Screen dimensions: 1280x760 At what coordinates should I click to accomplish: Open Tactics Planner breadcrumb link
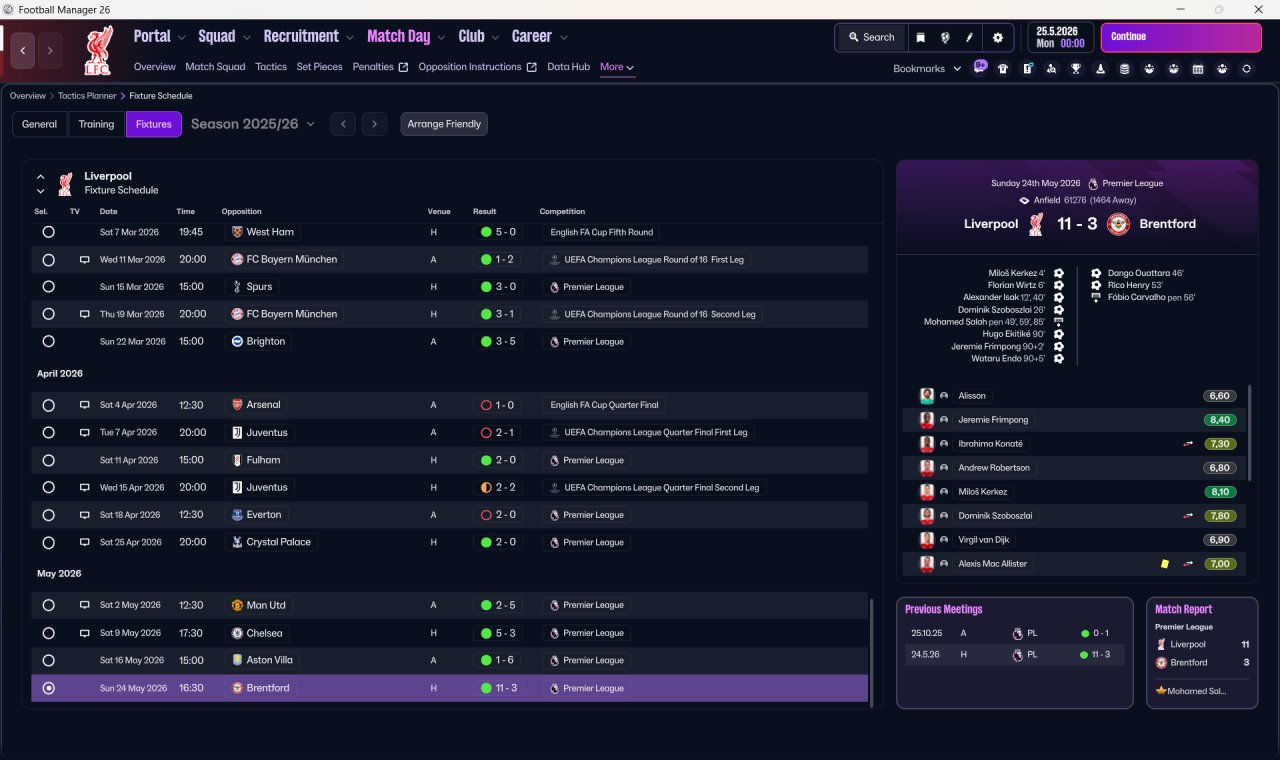click(x=87, y=96)
